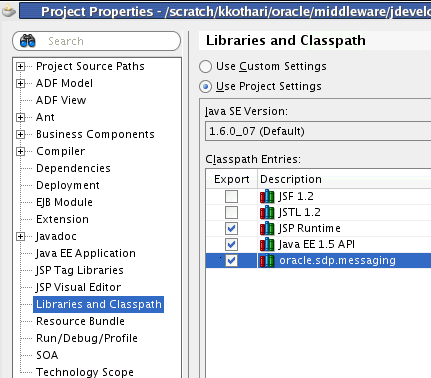Click the JSTL 1.2 library books icon
The height and width of the screenshot is (378, 431).
[x=267, y=212]
